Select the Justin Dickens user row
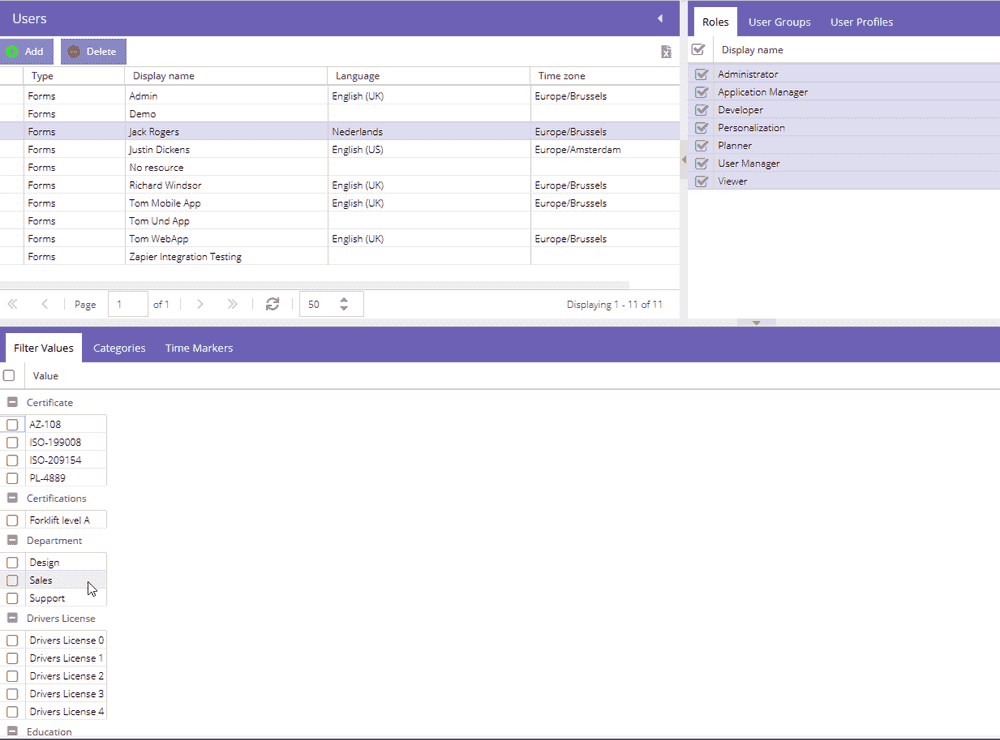This screenshot has width=1000, height=740. pos(340,149)
